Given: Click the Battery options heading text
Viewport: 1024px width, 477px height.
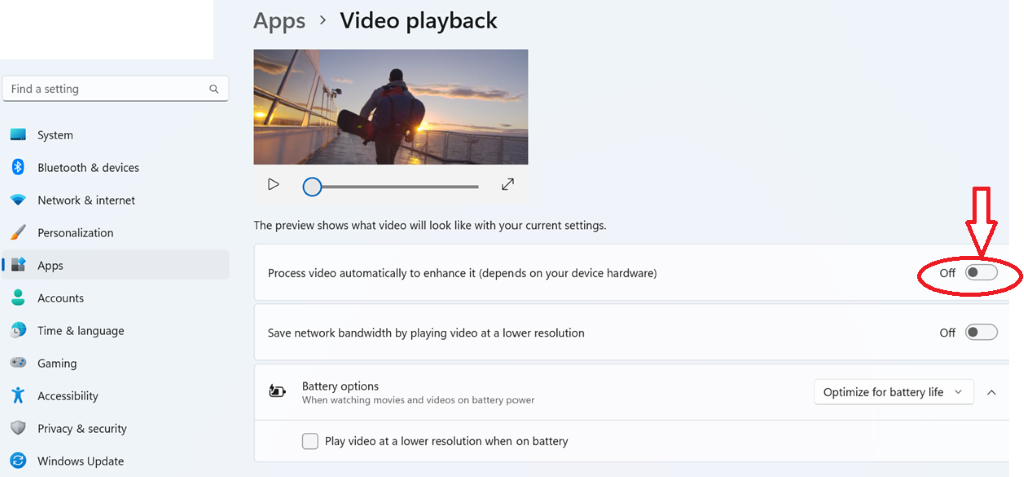Looking at the screenshot, I should point(340,386).
